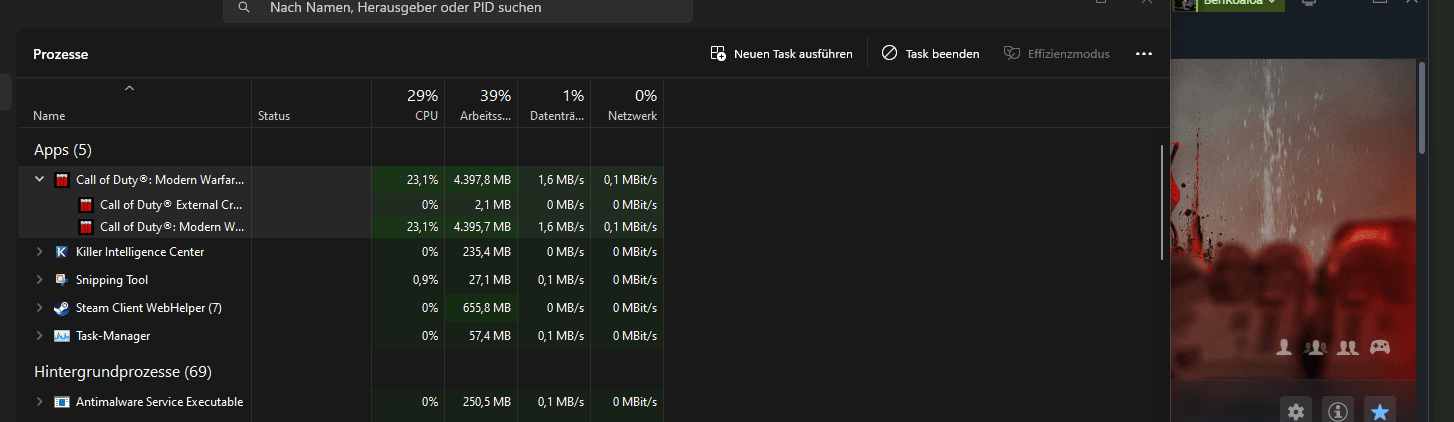1454x422 pixels.
Task: Select the Snipping Tool process name
Action: click(x=112, y=280)
